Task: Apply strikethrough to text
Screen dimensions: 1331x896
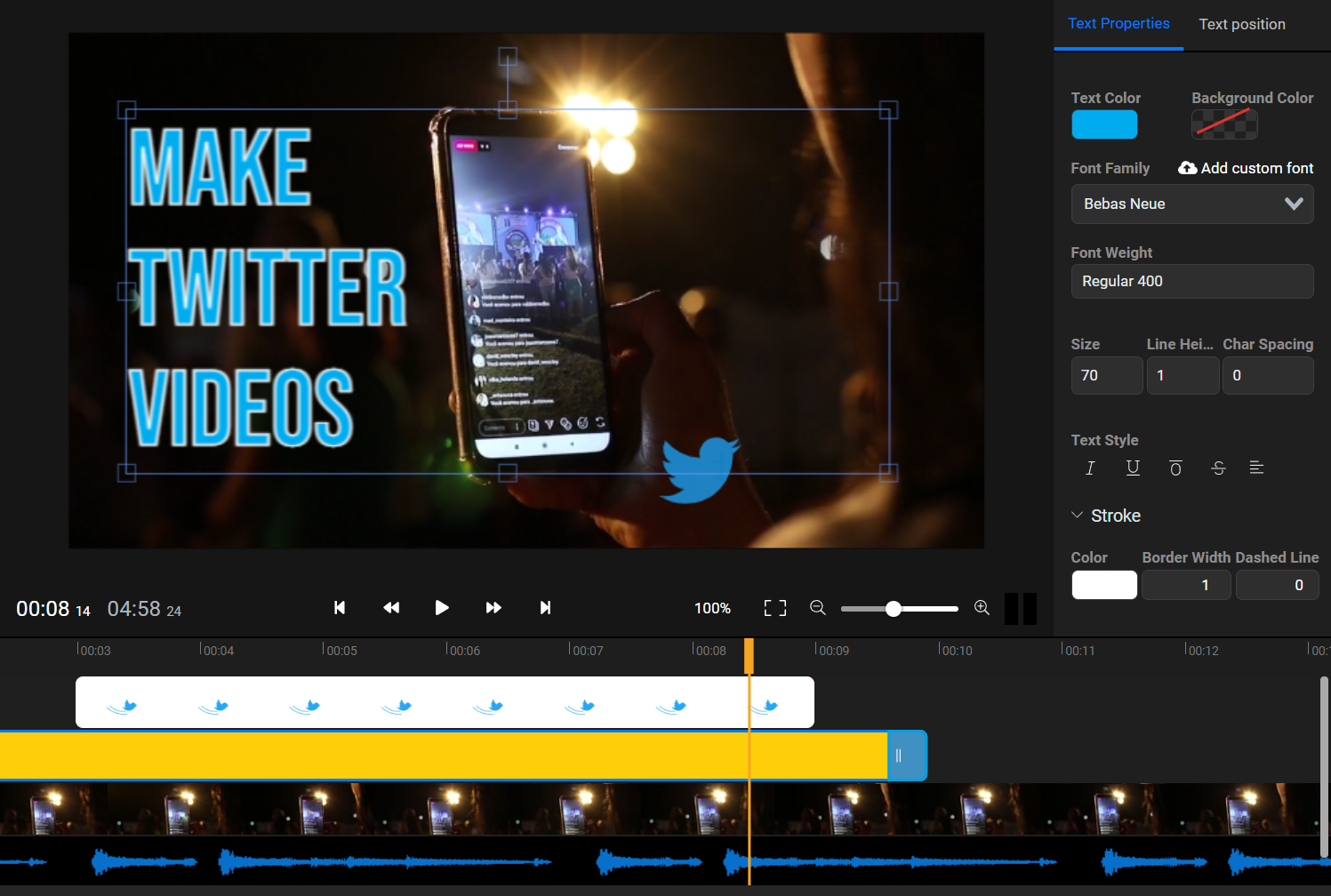Action: point(1218,468)
